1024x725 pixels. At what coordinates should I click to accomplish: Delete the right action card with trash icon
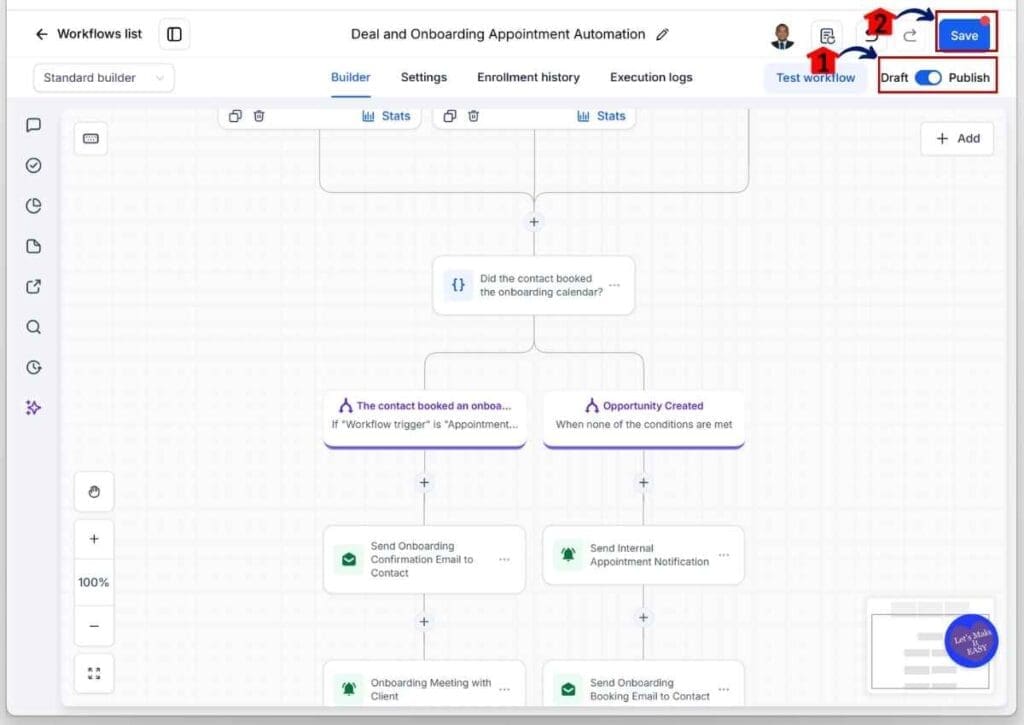pyautogui.click(x=473, y=116)
